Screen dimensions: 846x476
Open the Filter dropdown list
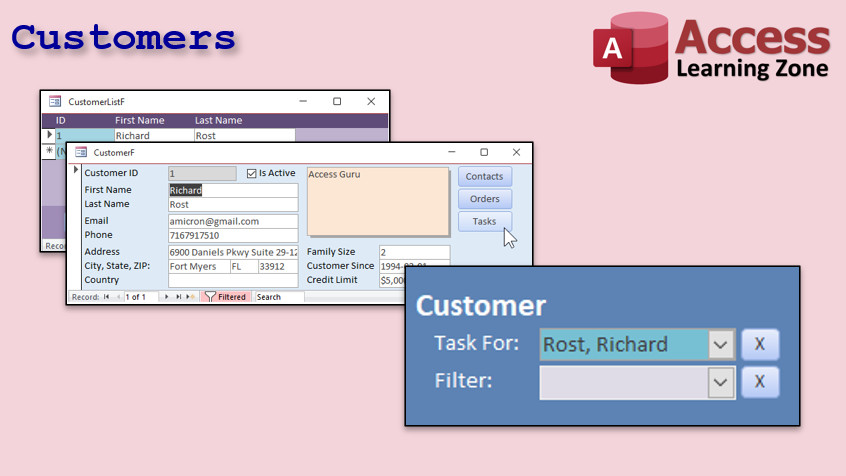click(x=720, y=382)
